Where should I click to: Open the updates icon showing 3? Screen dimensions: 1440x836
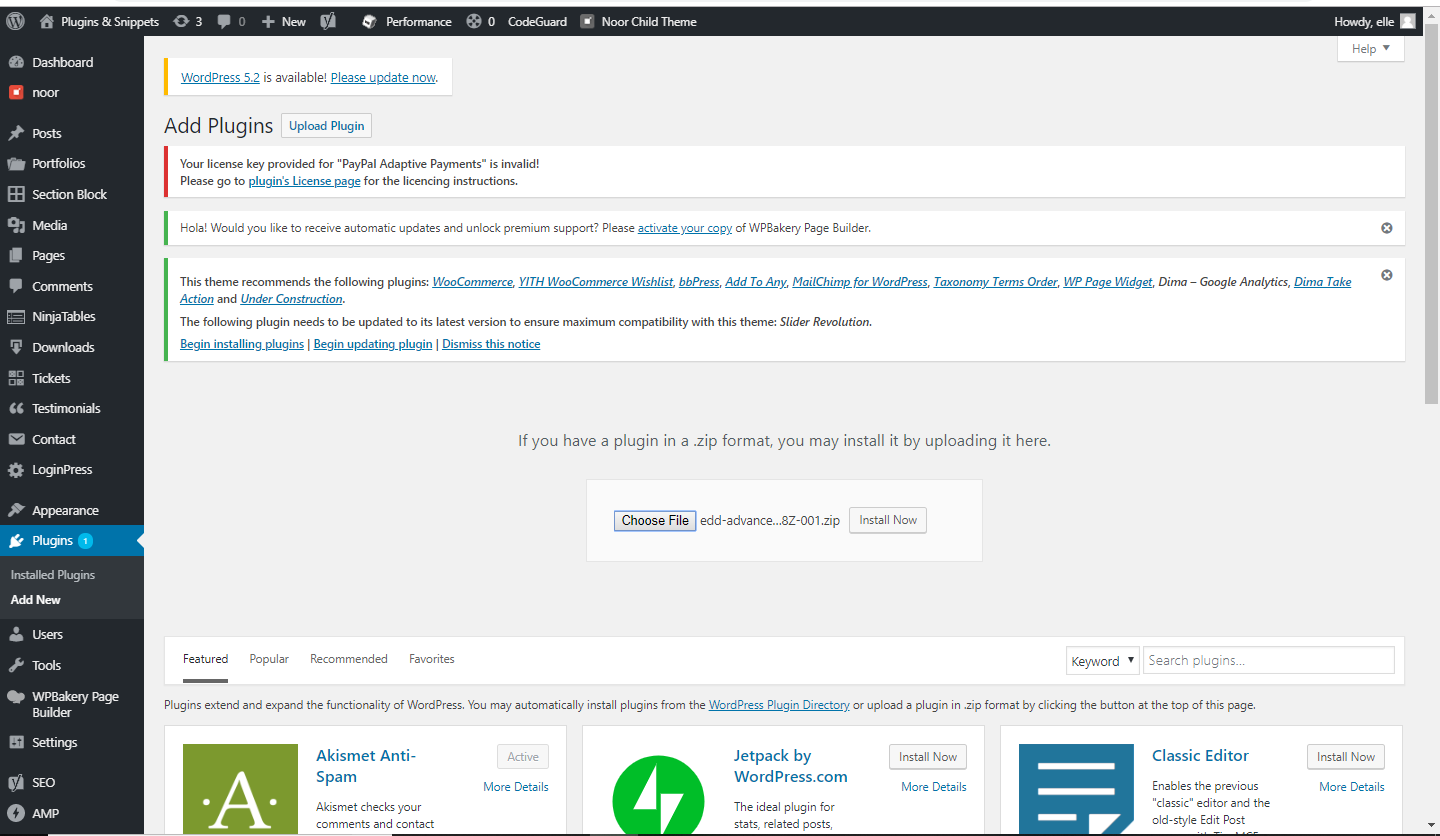180,21
